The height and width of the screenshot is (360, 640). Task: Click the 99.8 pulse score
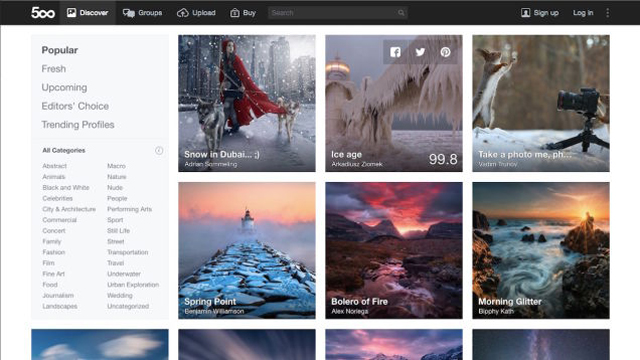[x=443, y=159]
